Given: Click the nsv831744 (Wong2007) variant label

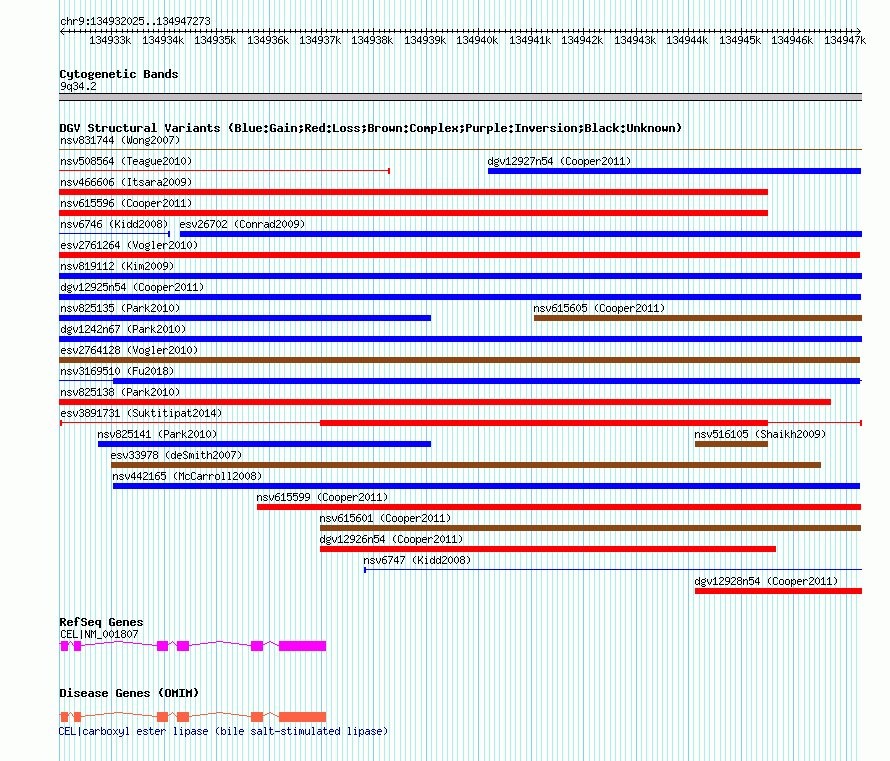Looking at the screenshot, I should (120, 140).
